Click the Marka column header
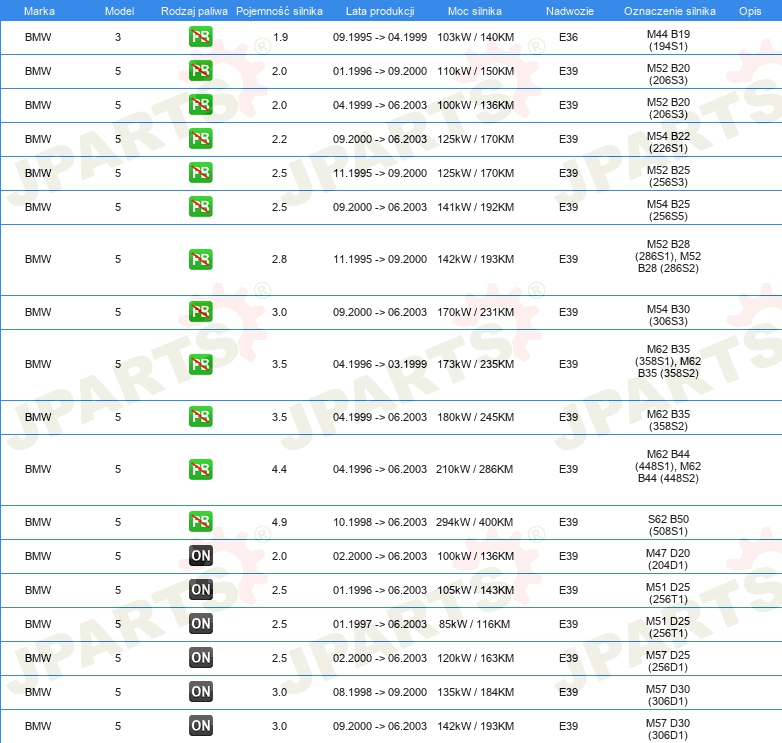Image resolution: width=782 pixels, height=743 pixels. [39, 11]
